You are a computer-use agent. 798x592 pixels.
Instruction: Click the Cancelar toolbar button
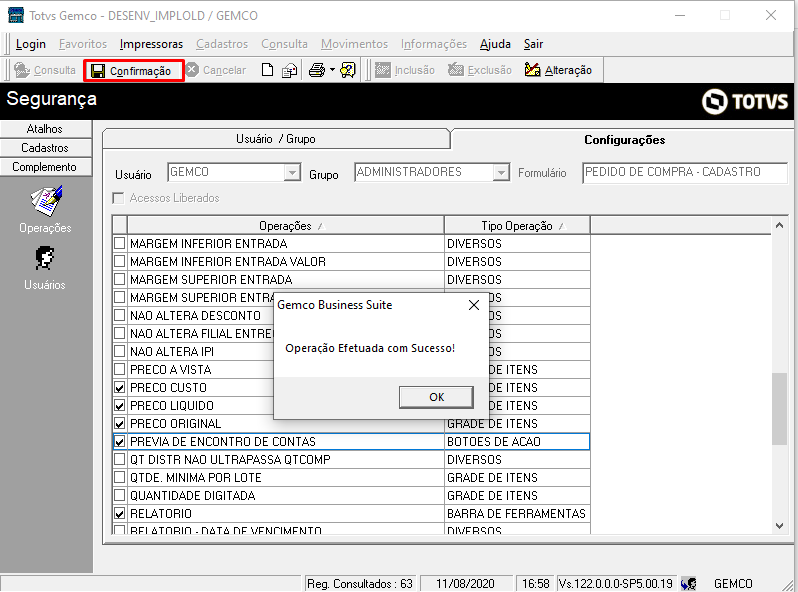[x=216, y=70]
